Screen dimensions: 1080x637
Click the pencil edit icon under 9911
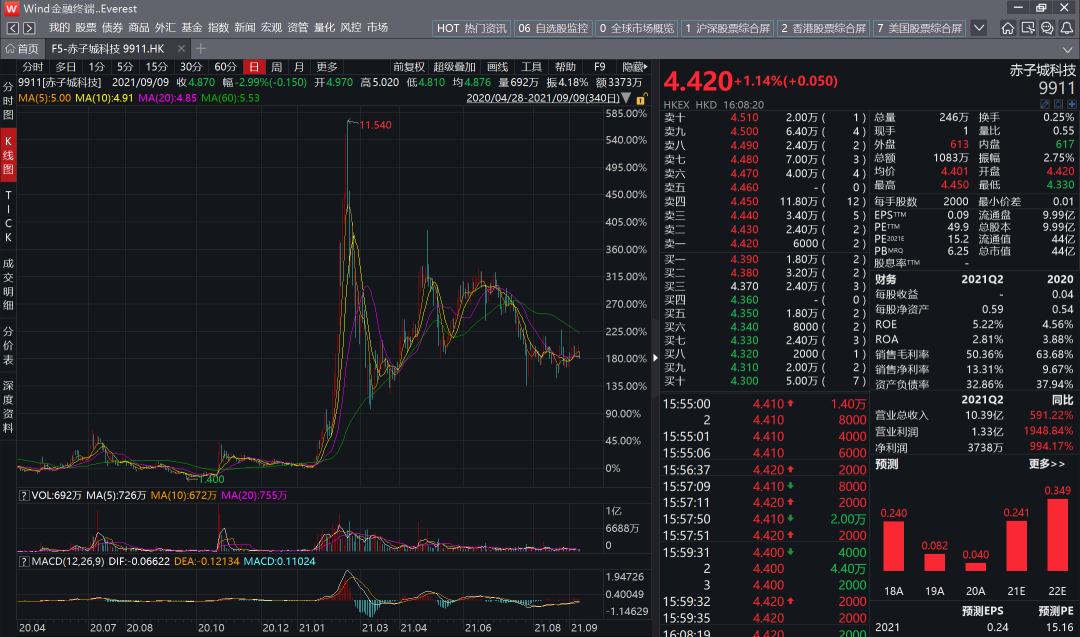point(1045,104)
